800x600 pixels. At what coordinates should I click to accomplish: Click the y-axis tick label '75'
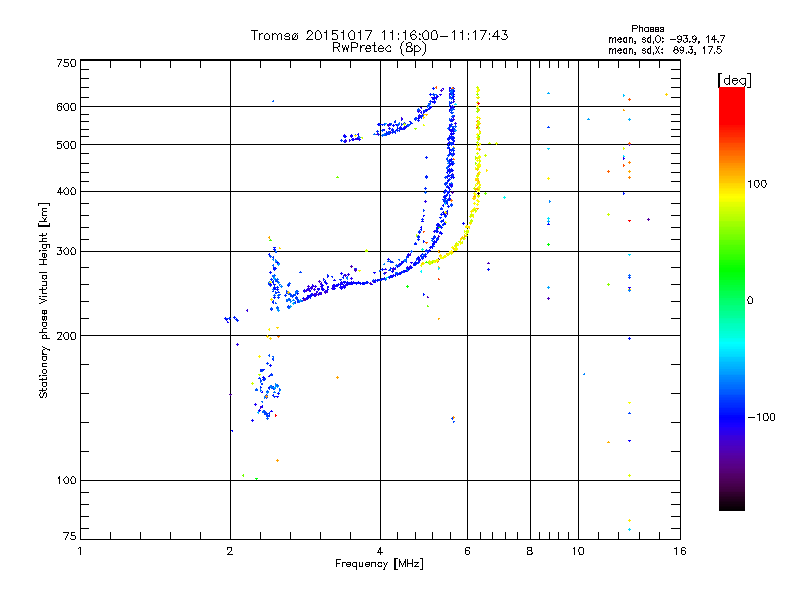[x=70, y=536]
